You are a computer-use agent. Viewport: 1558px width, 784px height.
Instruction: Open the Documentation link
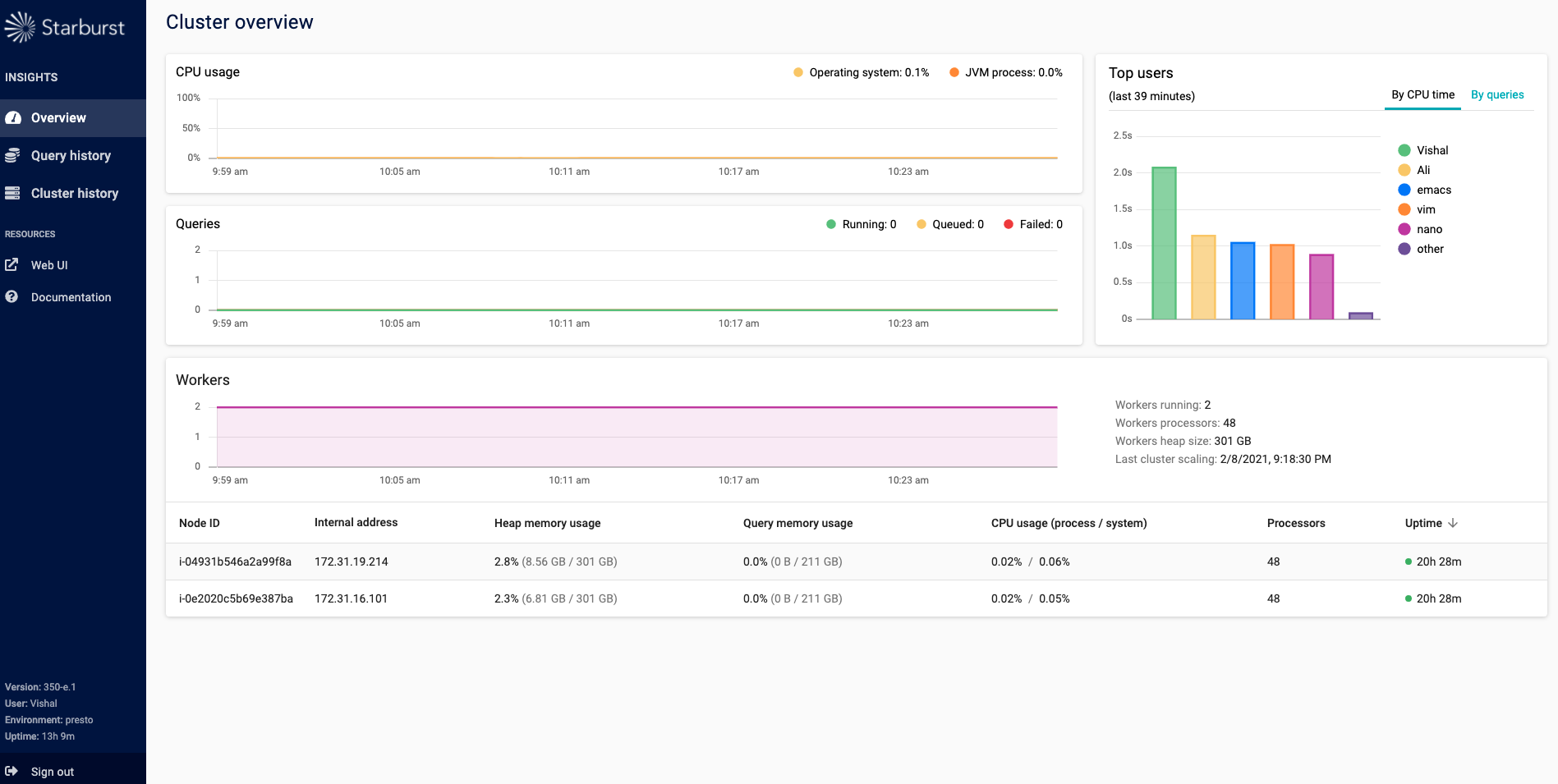[71, 297]
